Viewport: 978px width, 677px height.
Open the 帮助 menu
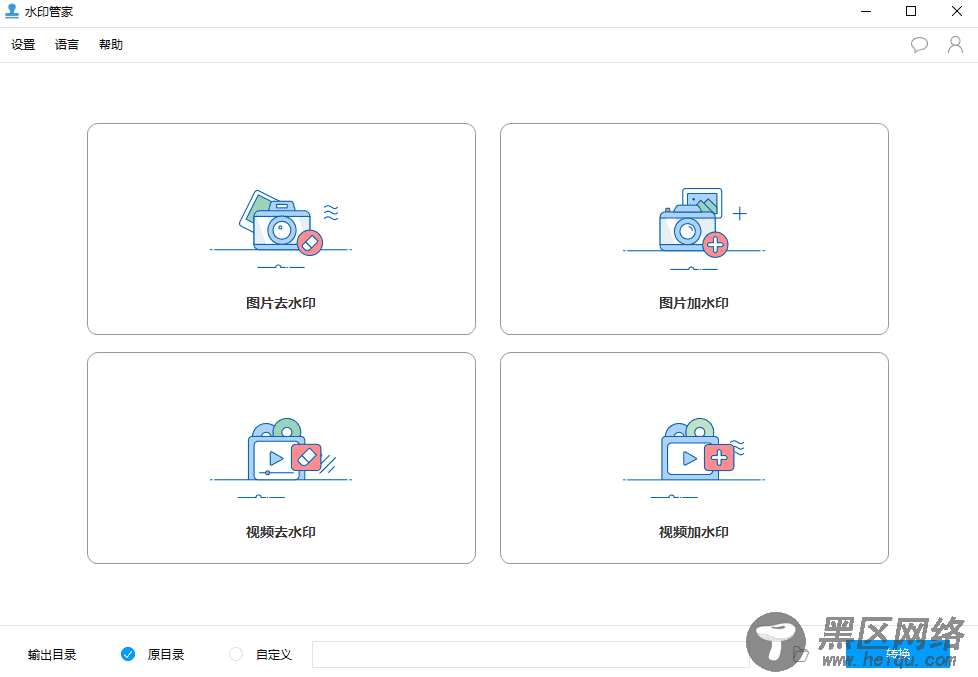coord(111,44)
